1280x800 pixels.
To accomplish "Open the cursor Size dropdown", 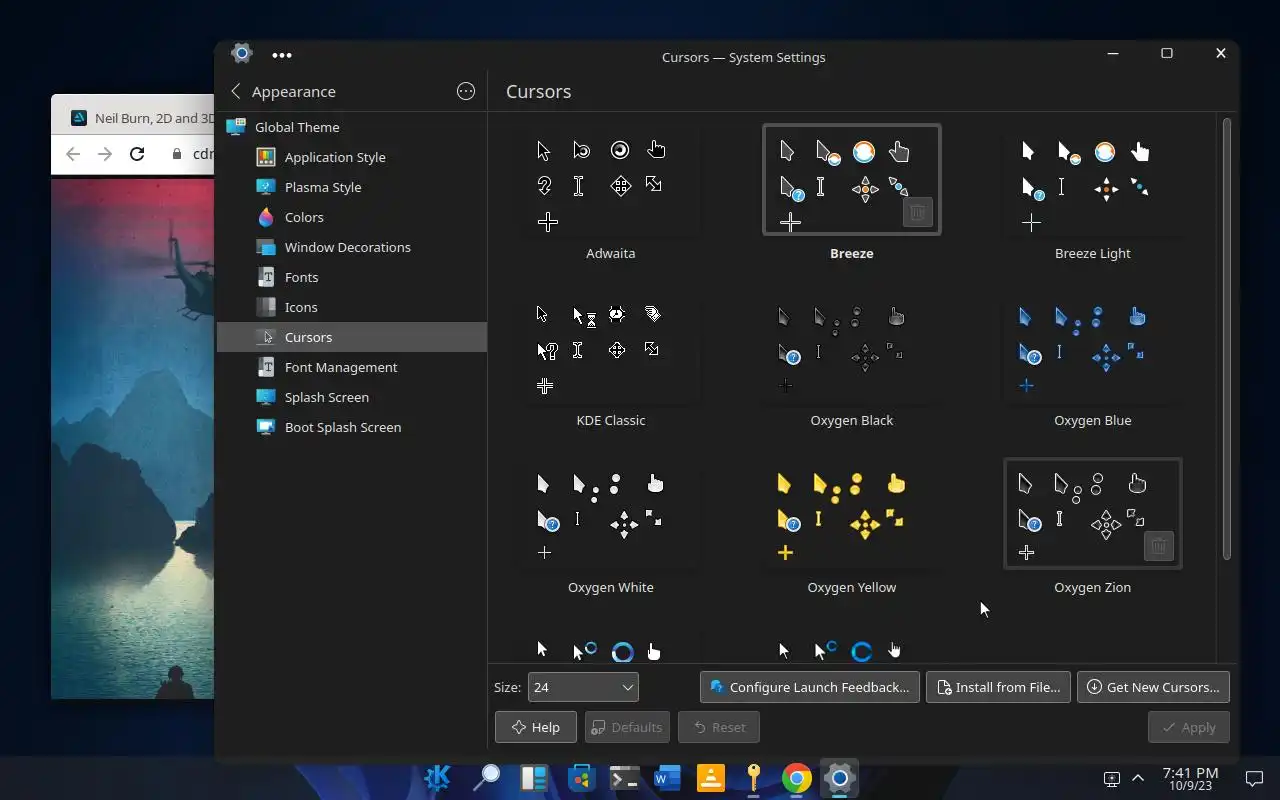I will (x=583, y=687).
